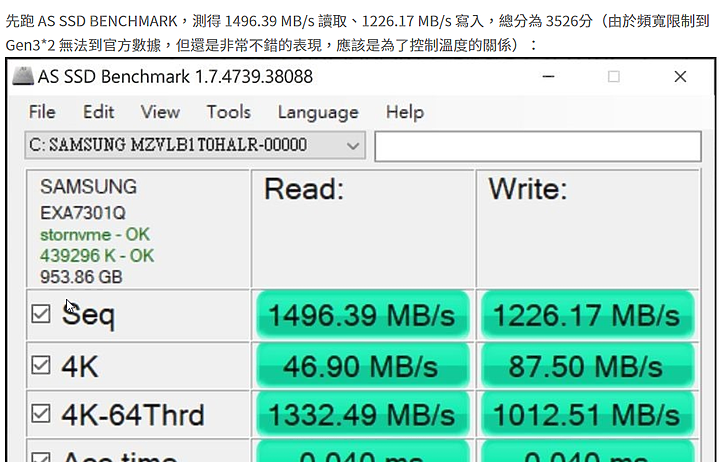This screenshot has width=720, height=462.
Task: Select the 4K read result 46.90 MB/s
Action: point(362,366)
